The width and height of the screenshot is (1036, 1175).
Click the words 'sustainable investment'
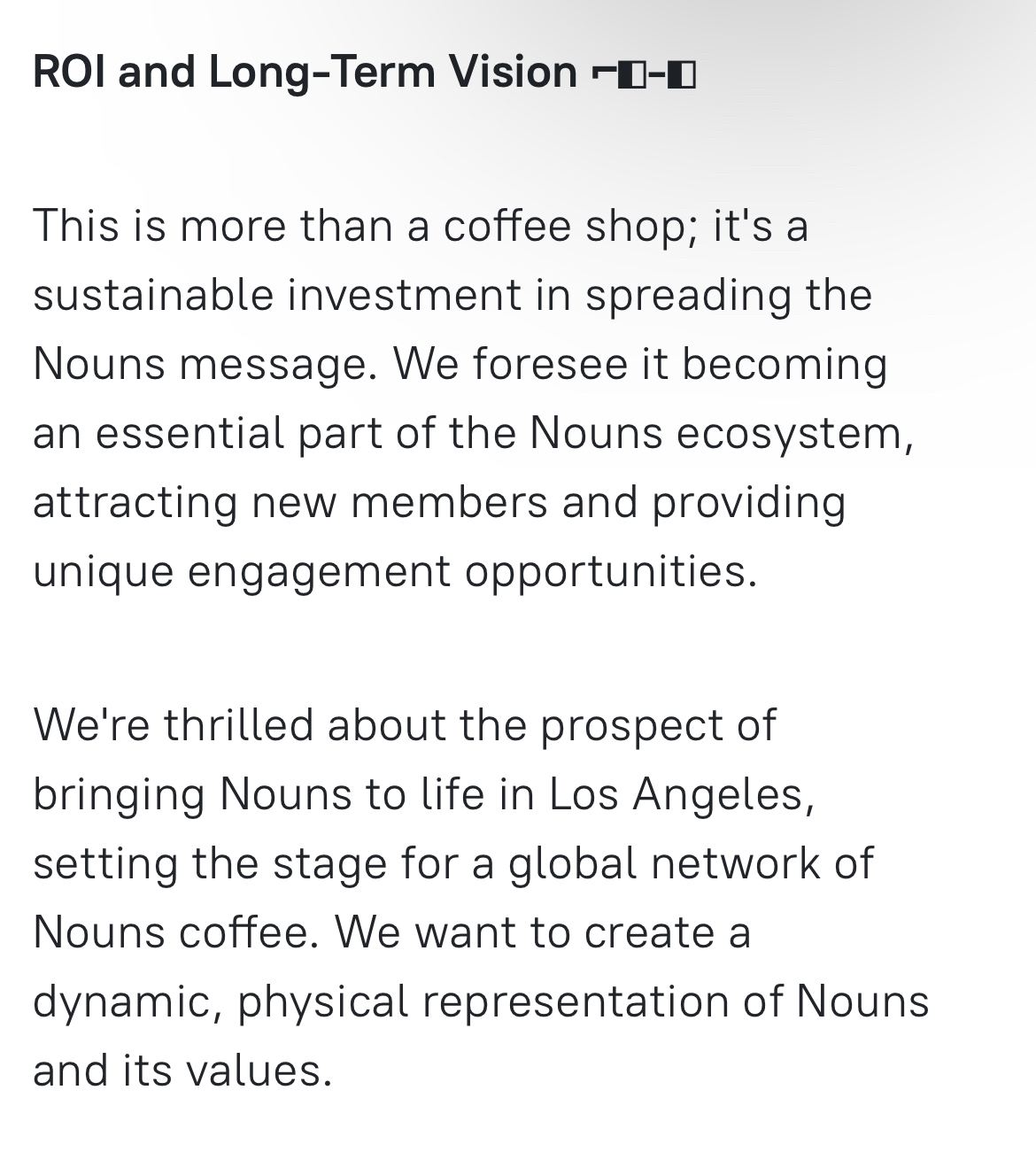click(277, 295)
